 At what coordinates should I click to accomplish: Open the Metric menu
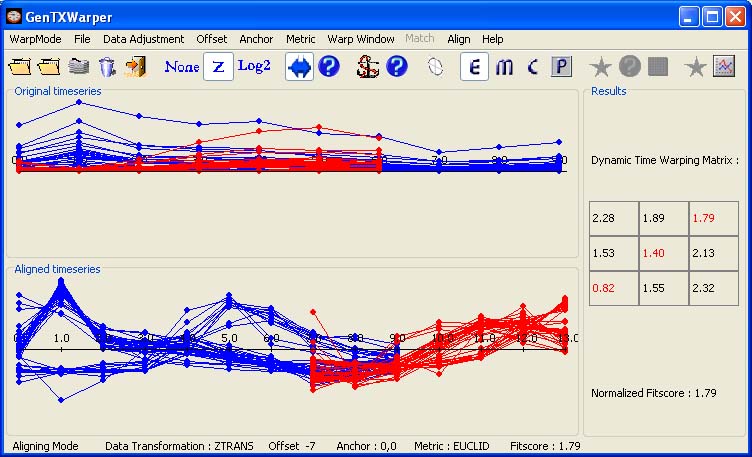click(300, 39)
